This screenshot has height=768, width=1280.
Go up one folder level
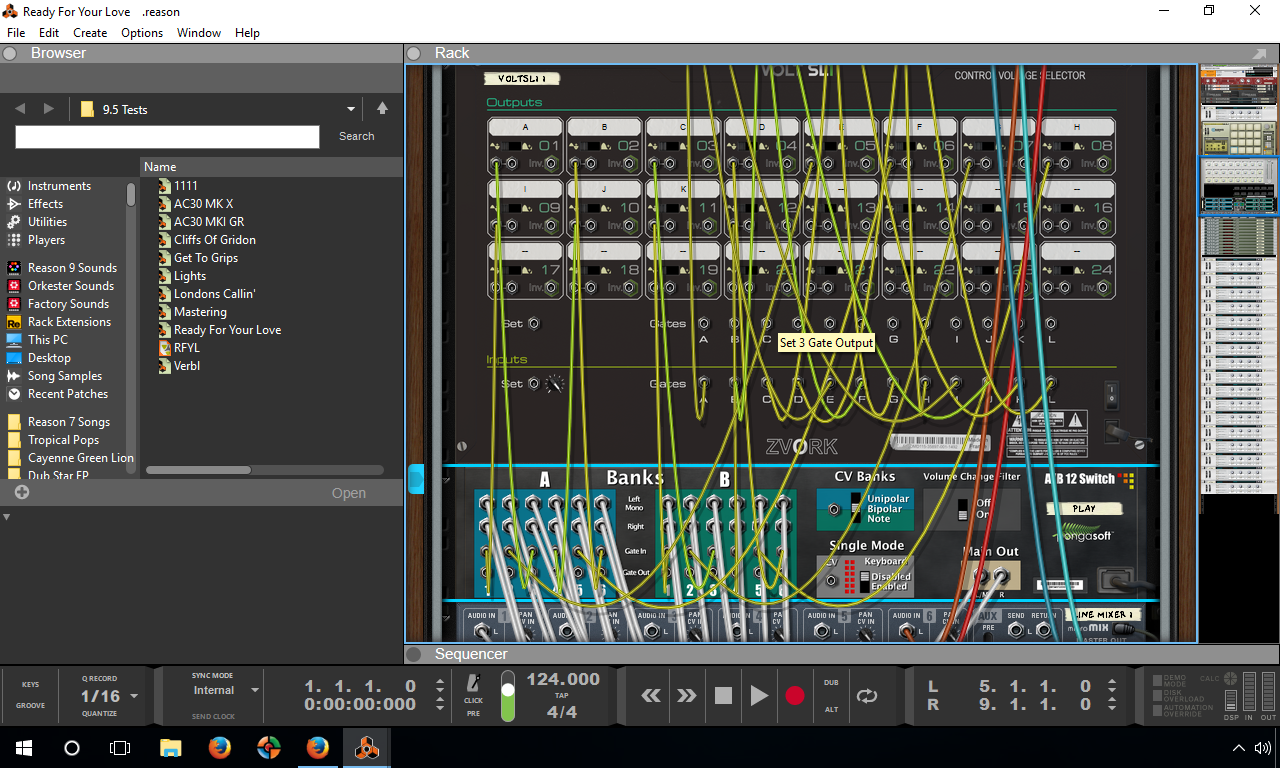[x=382, y=108]
